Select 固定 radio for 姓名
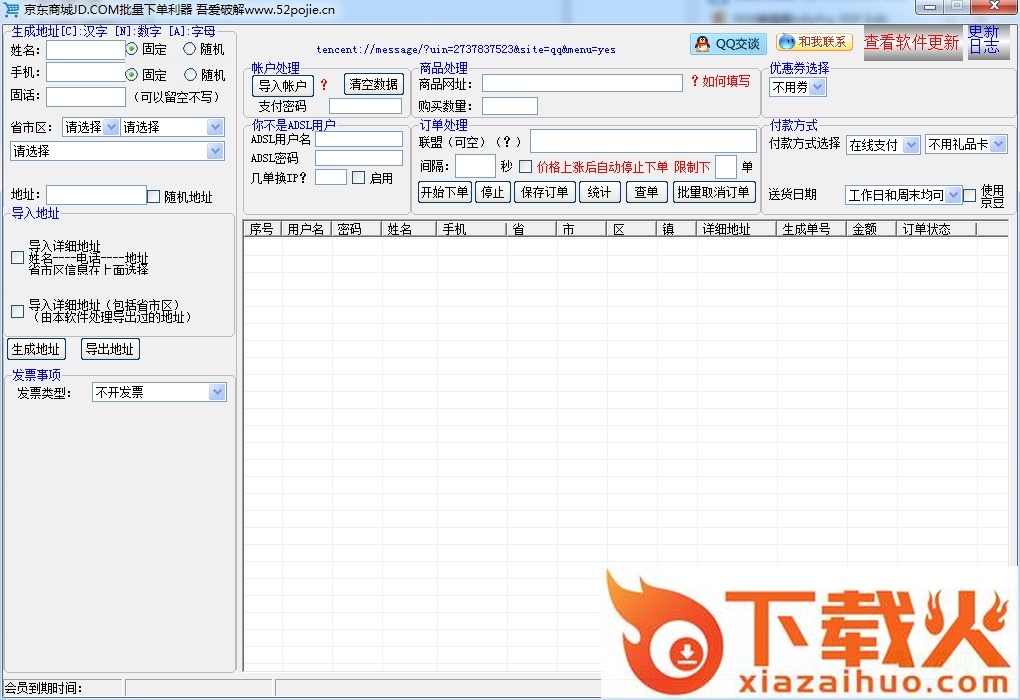The width and height of the screenshot is (1020, 700). (132, 49)
